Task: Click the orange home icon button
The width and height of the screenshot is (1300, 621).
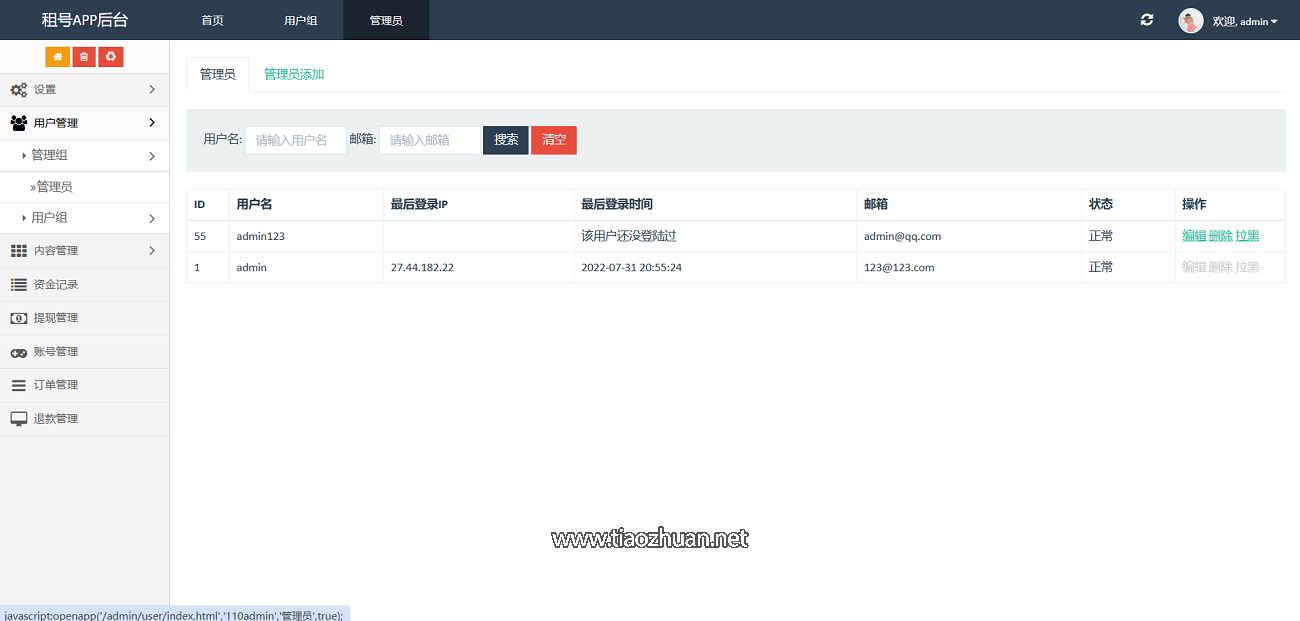Action: pyautogui.click(x=57, y=57)
